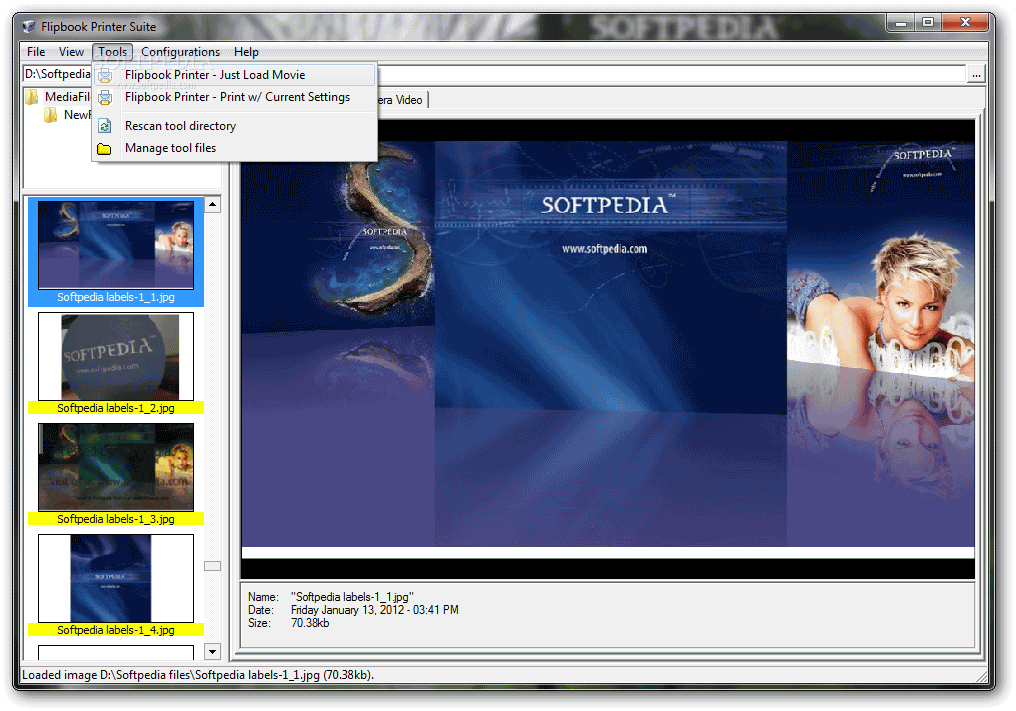Image resolution: width=1016 pixels, height=711 pixels.
Task: Open the Configurations menu
Action: click(x=180, y=52)
